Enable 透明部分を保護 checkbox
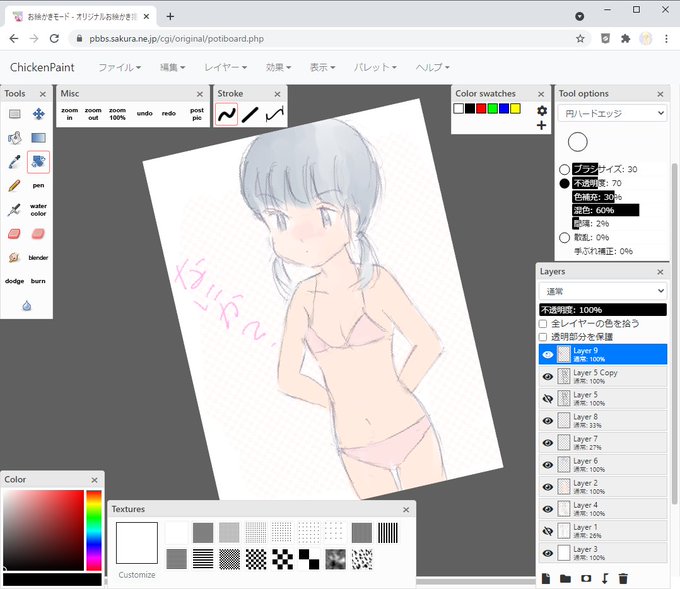The width and height of the screenshot is (680, 589). click(543, 337)
